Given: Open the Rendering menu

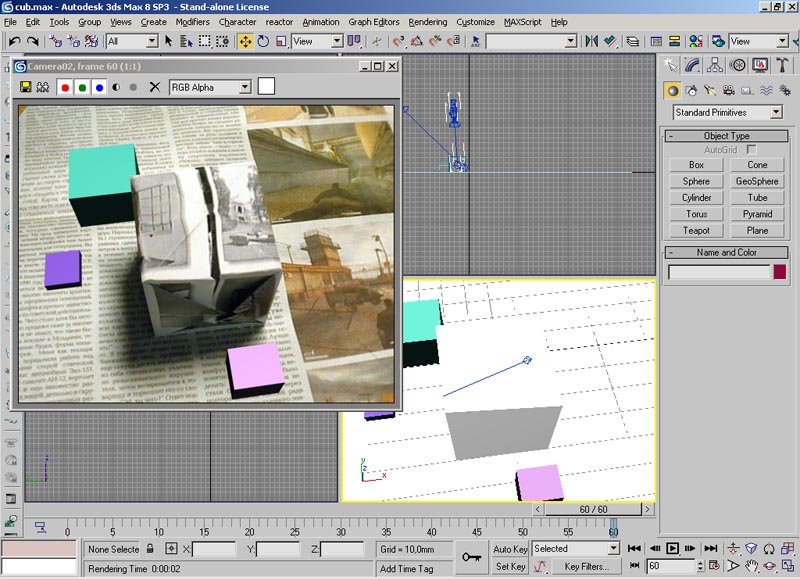Looking at the screenshot, I should coord(428,21).
